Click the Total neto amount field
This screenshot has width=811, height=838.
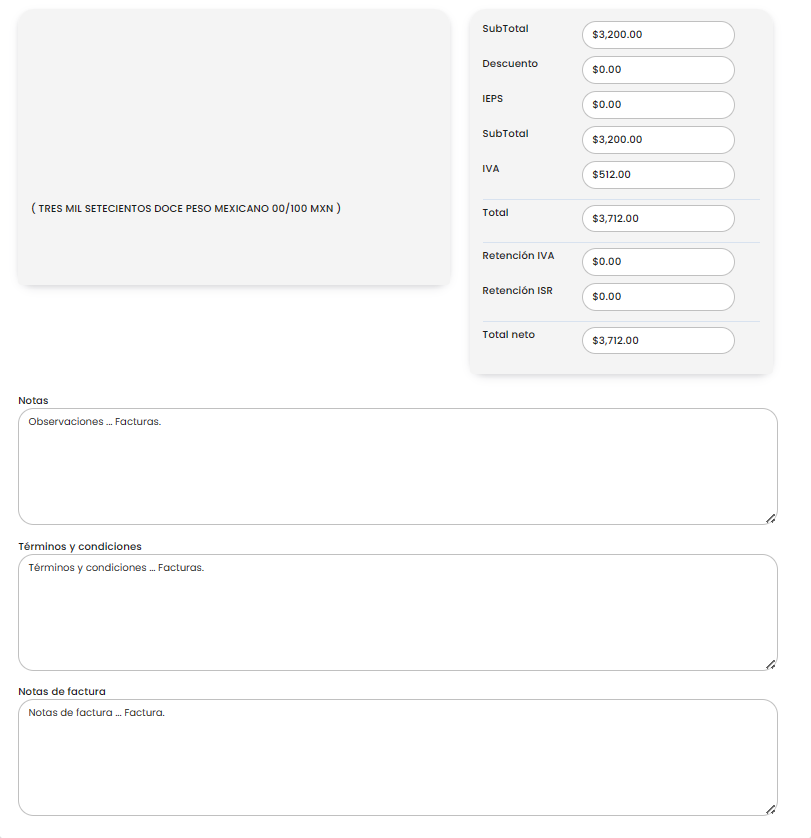[657, 341]
